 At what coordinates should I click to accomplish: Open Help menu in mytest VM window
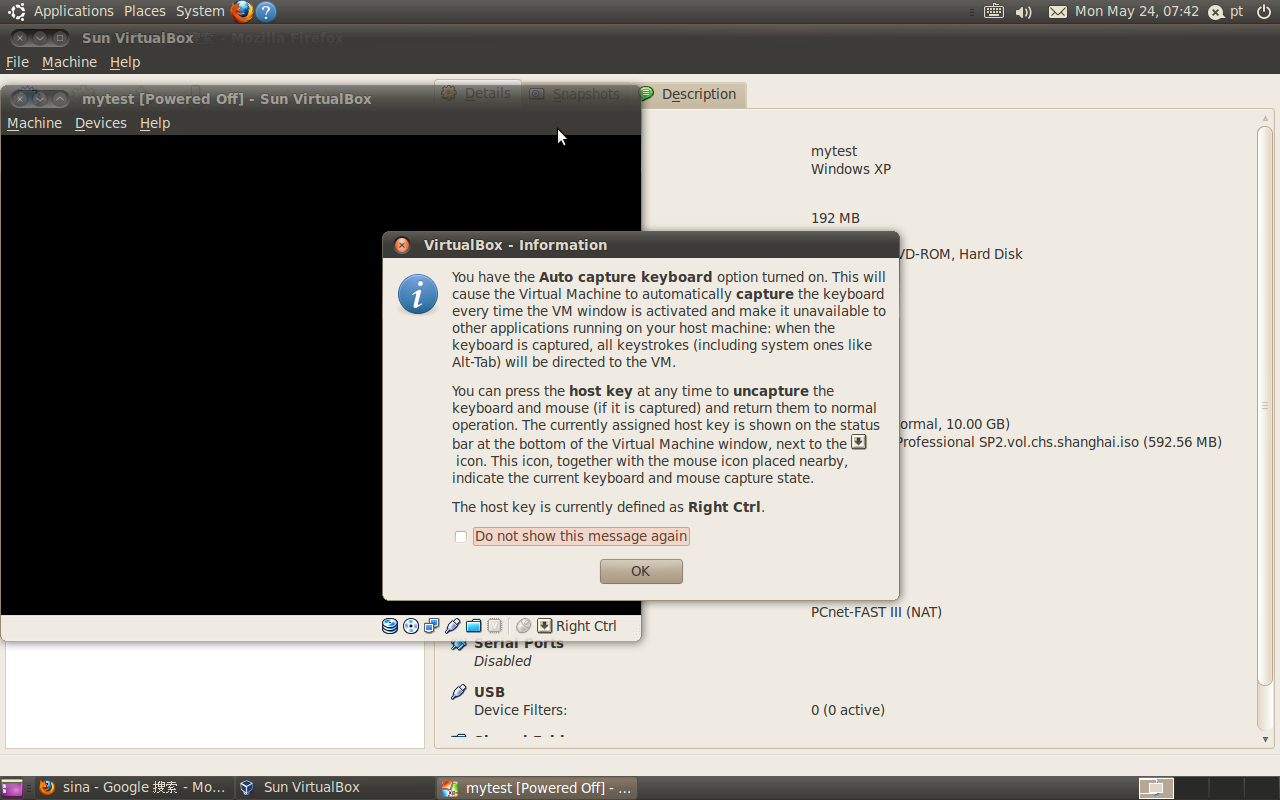pyautogui.click(x=155, y=123)
